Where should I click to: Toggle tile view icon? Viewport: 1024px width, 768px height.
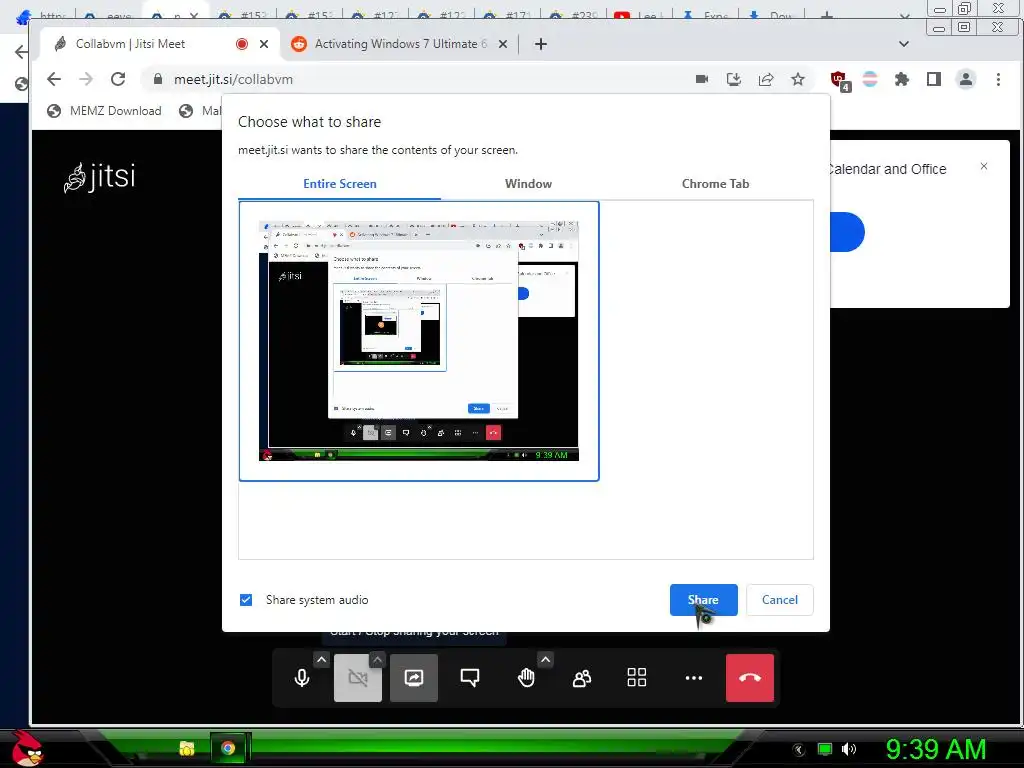click(x=637, y=678)
